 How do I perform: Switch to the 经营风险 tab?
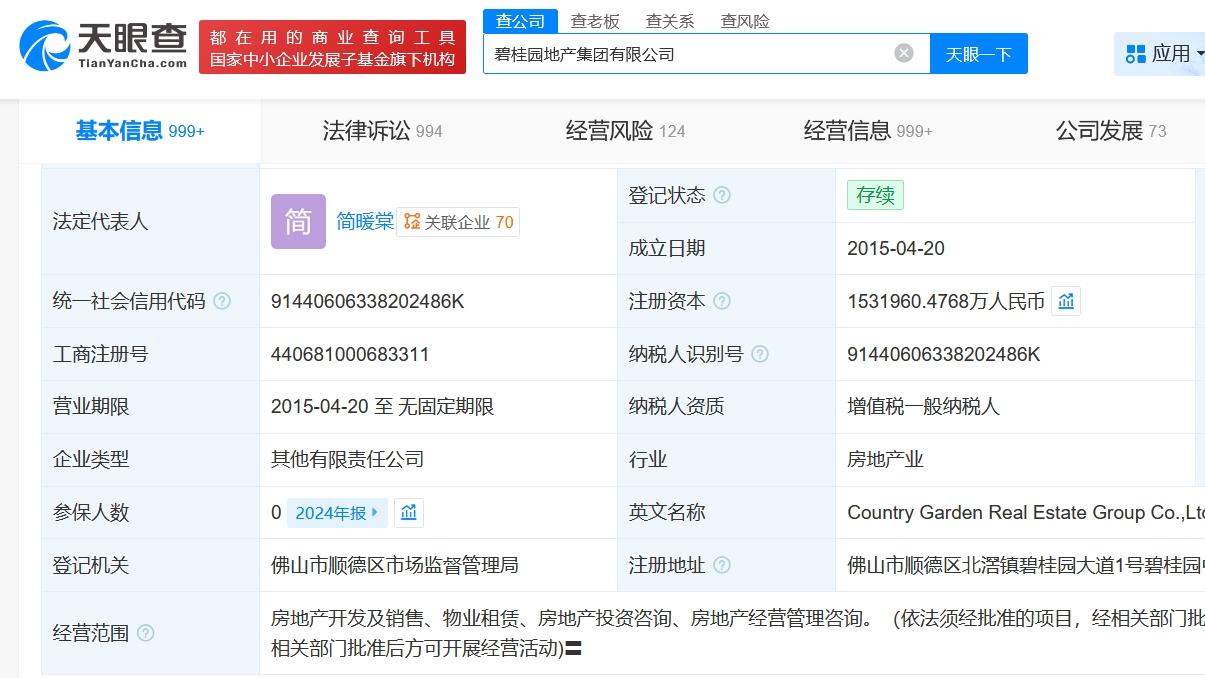pos(614,130)
